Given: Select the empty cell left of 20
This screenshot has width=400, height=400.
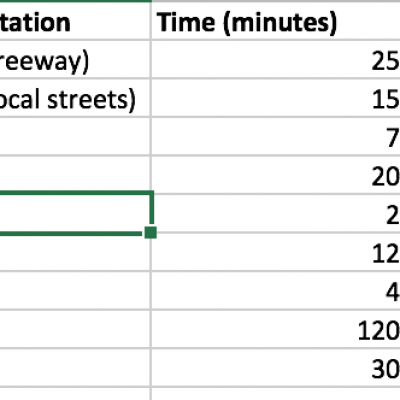Looking at the screenshot, I should (75, 175).
